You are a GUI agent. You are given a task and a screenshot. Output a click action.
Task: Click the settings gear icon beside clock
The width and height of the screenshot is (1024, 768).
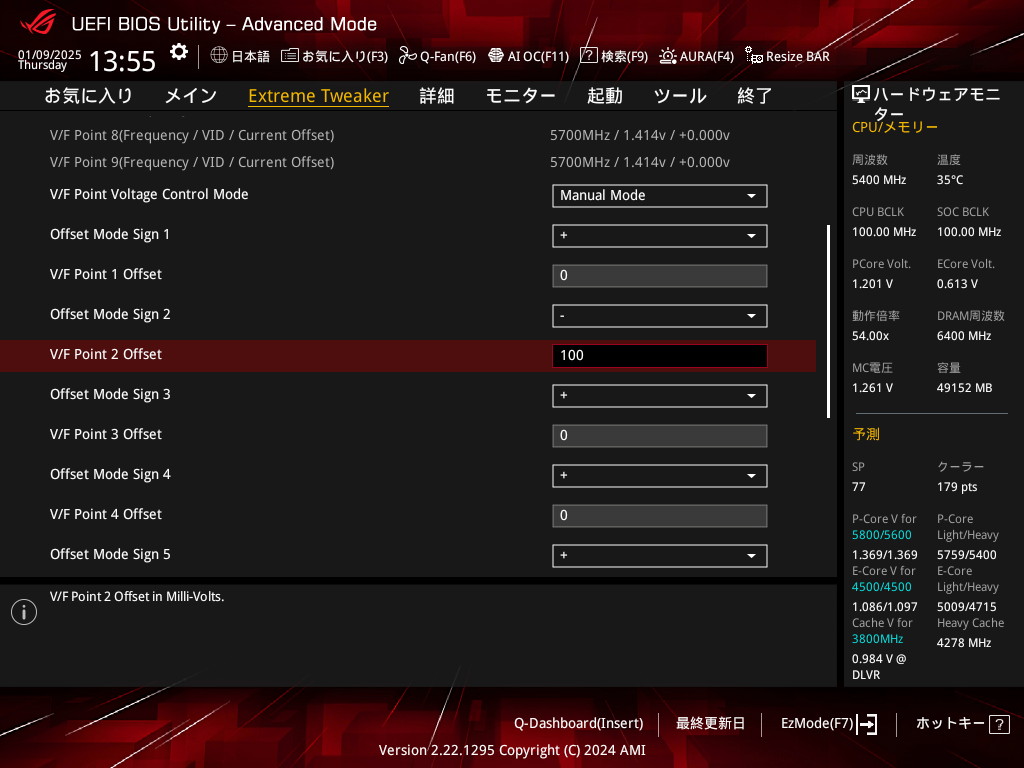[x=178, y=52]
